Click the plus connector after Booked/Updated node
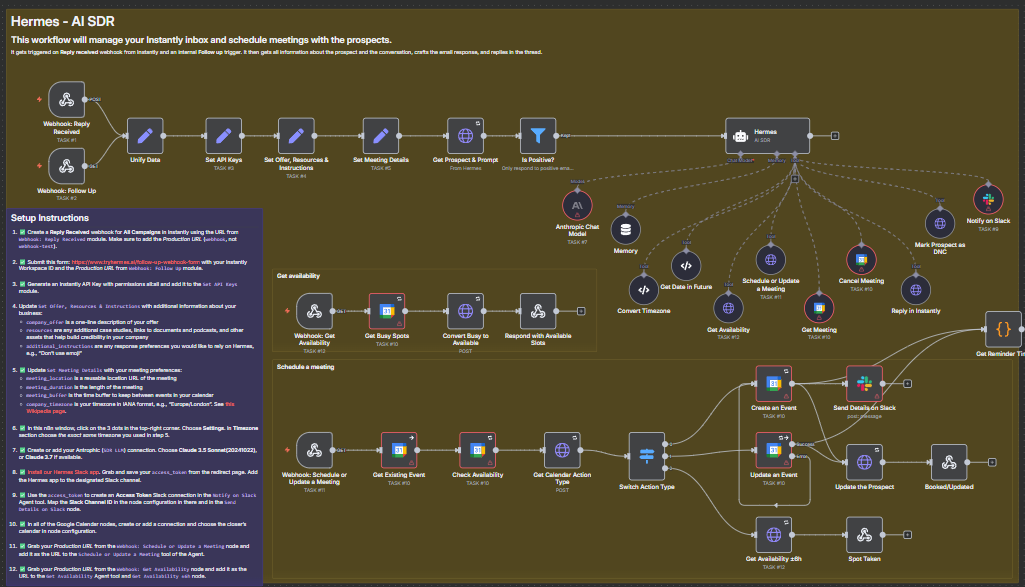 pos(990,461)
